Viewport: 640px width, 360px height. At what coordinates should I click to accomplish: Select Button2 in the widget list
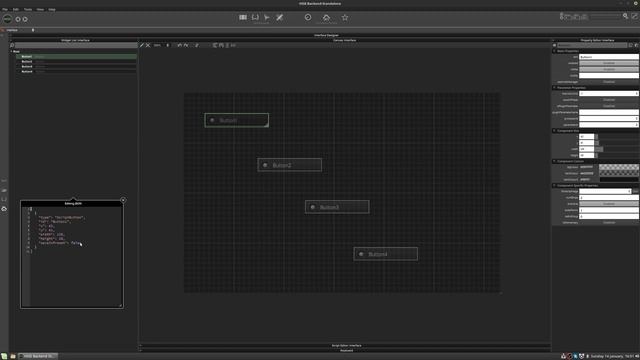(x=76, y=62)
